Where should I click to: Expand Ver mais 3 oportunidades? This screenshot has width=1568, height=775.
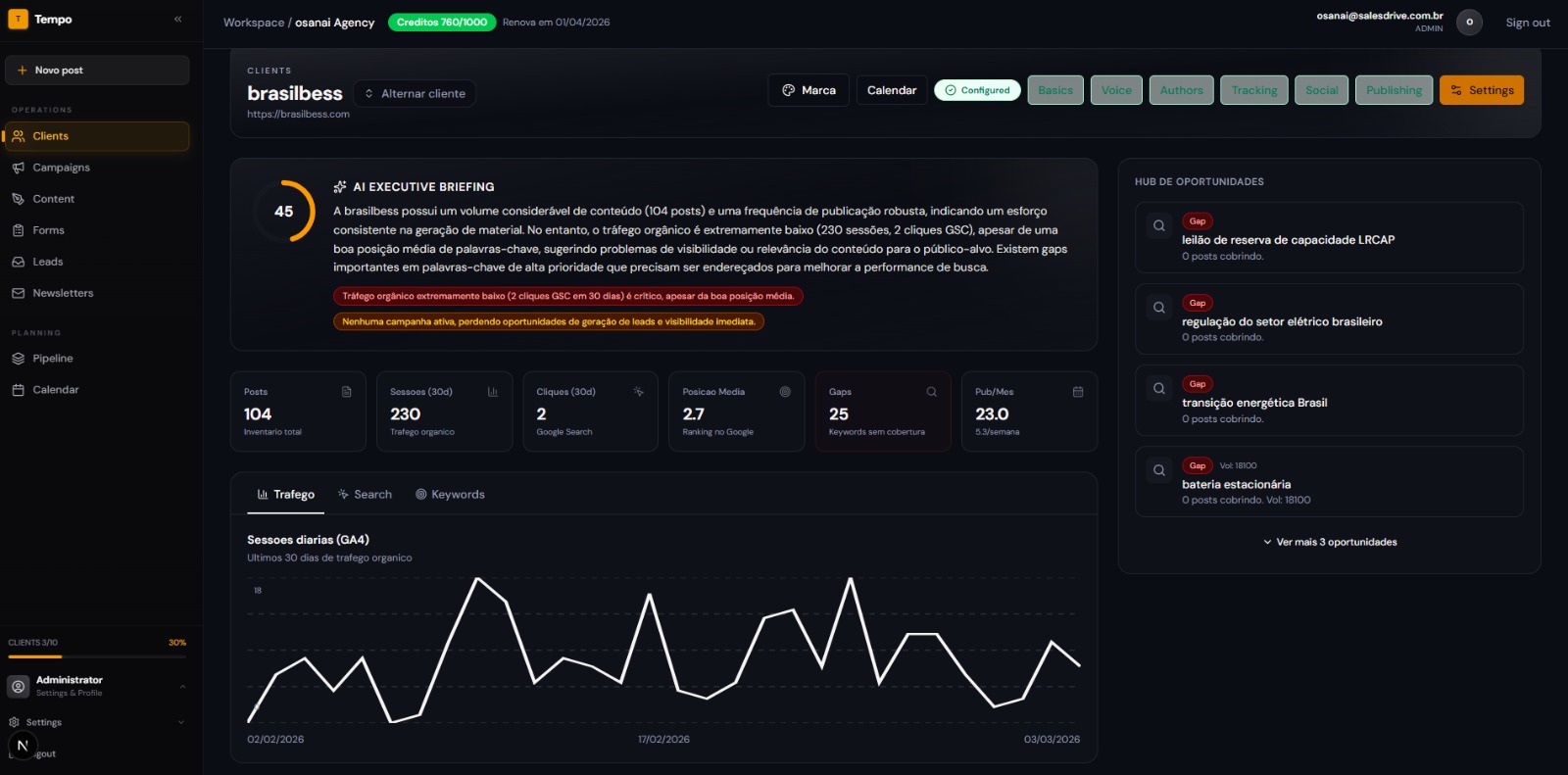pyautogui.click(x=1330, y=542)
